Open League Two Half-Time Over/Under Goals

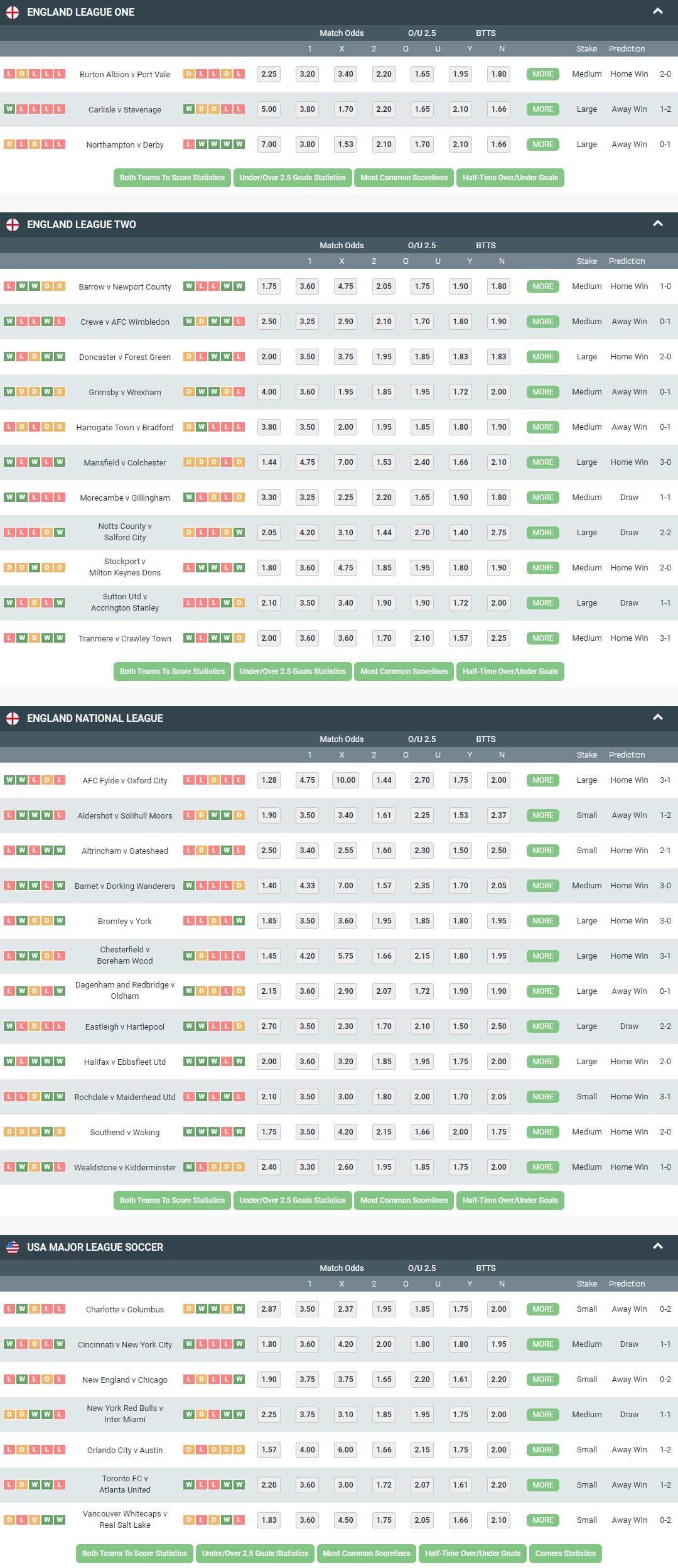click(510, 672)
